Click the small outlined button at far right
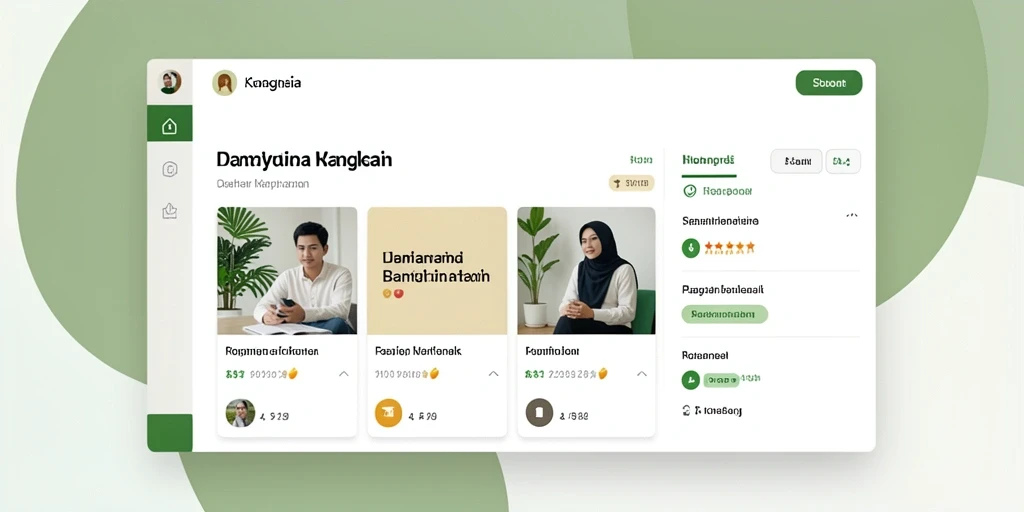 pyautogui.click(x=842, y=161)
